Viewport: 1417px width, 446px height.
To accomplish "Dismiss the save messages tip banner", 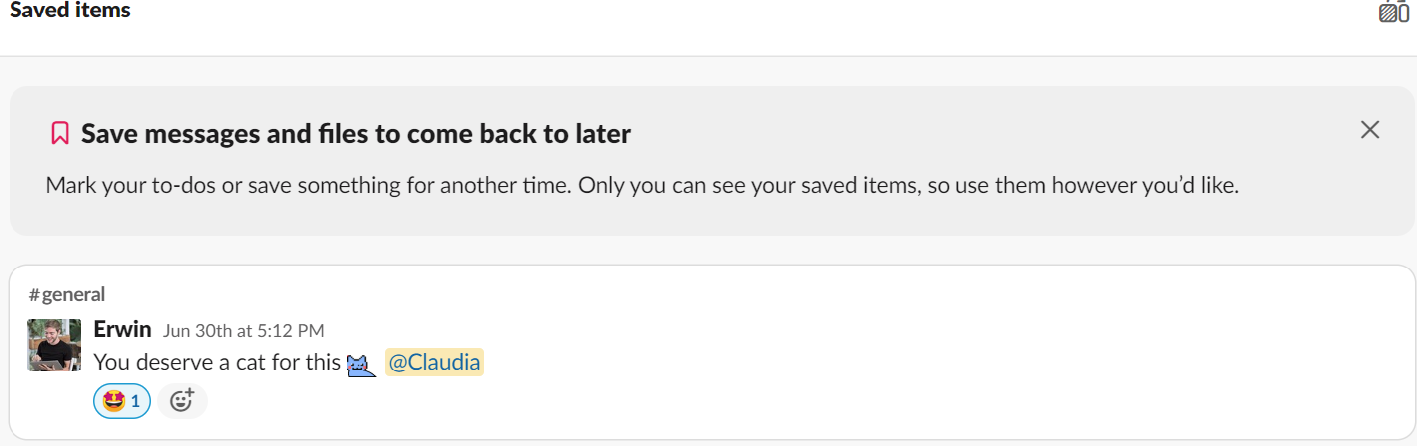I will pyautogui.click(x=1370, y=129).
